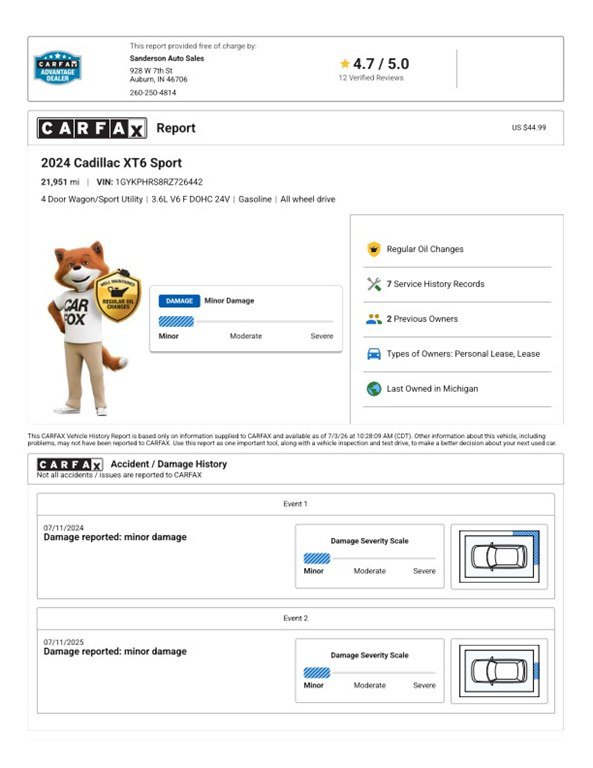Viewport: 593px width, 768px height.
Task: Click the Regular Oil Changes crown shield icon
Action: coord(374,249)
